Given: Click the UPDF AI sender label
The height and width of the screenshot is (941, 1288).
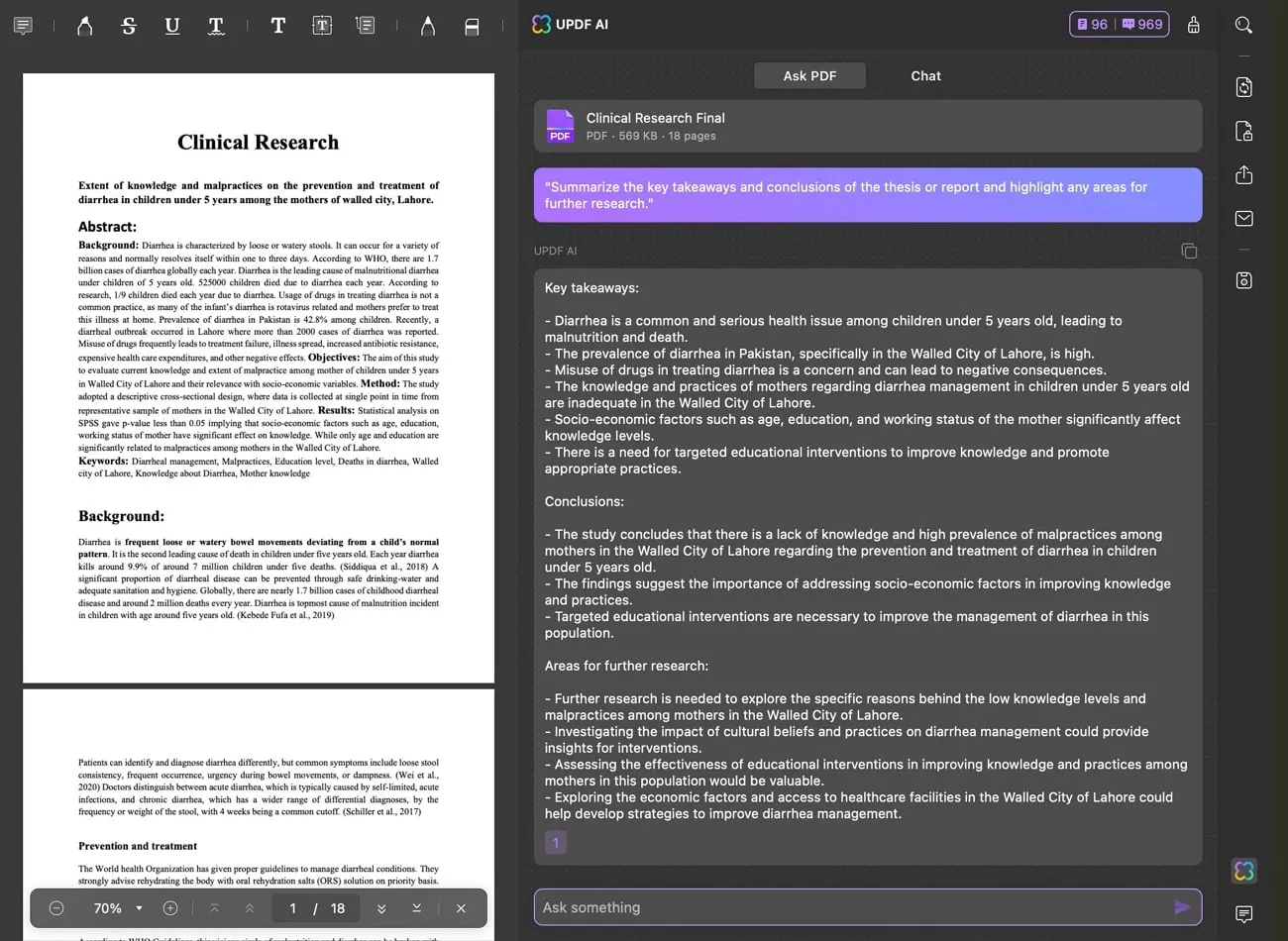Looking at the screenshot, I should (555, 251).
